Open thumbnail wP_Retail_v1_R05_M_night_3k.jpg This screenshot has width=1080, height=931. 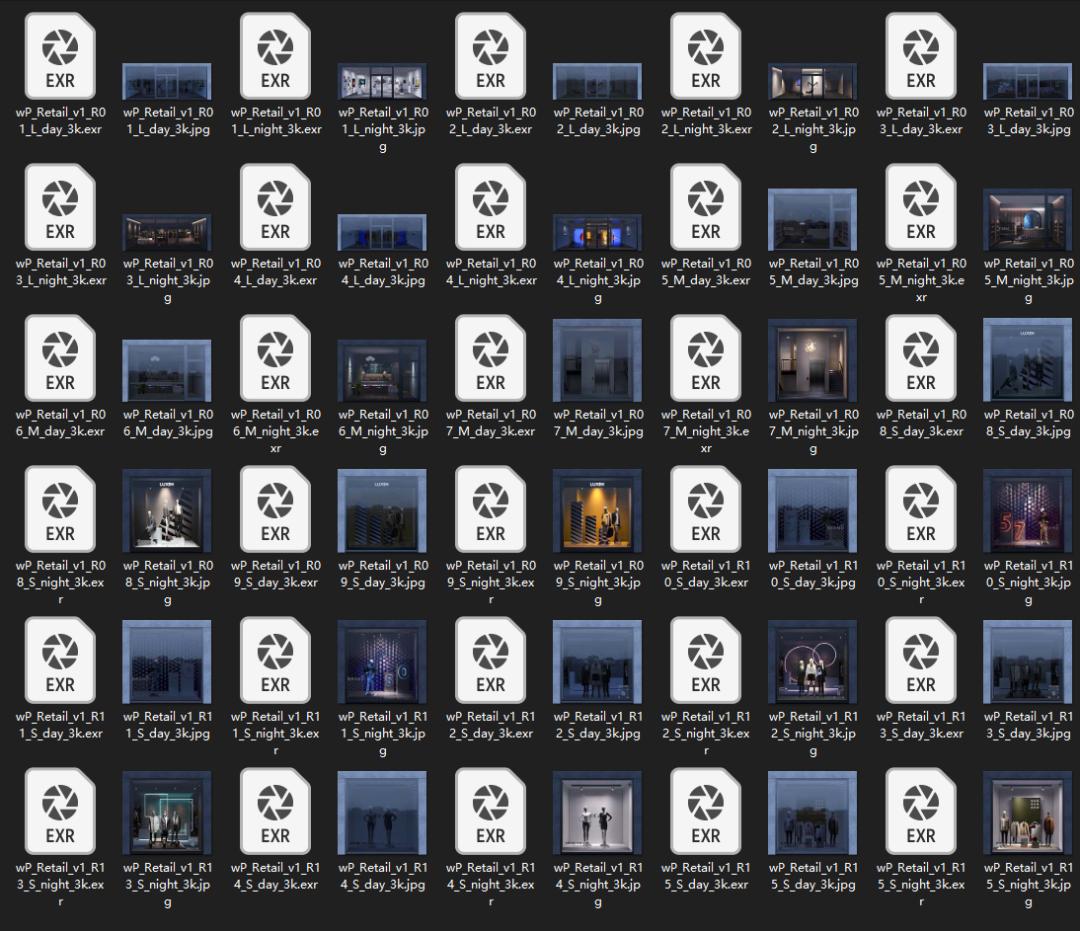tap(1028, 220)
